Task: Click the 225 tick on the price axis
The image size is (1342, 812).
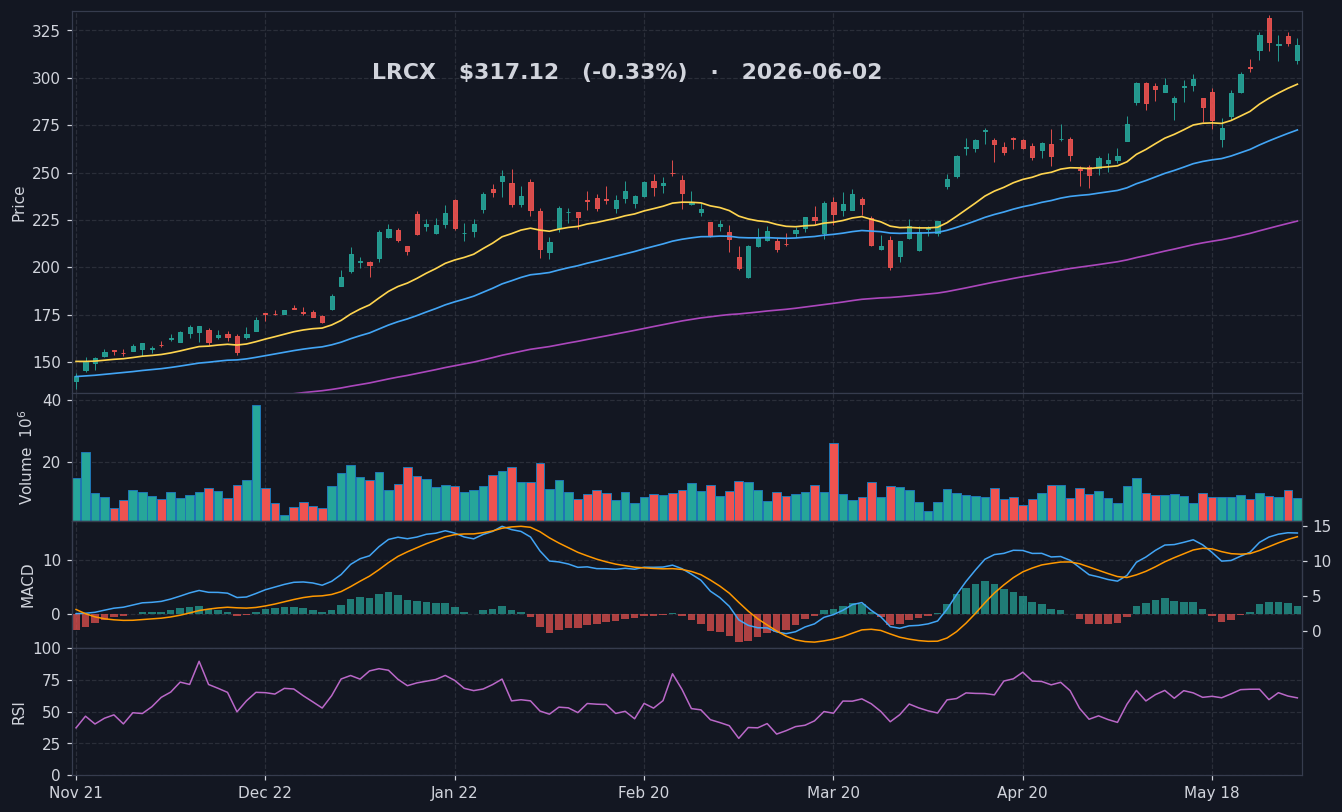Action: click(46, 220)
